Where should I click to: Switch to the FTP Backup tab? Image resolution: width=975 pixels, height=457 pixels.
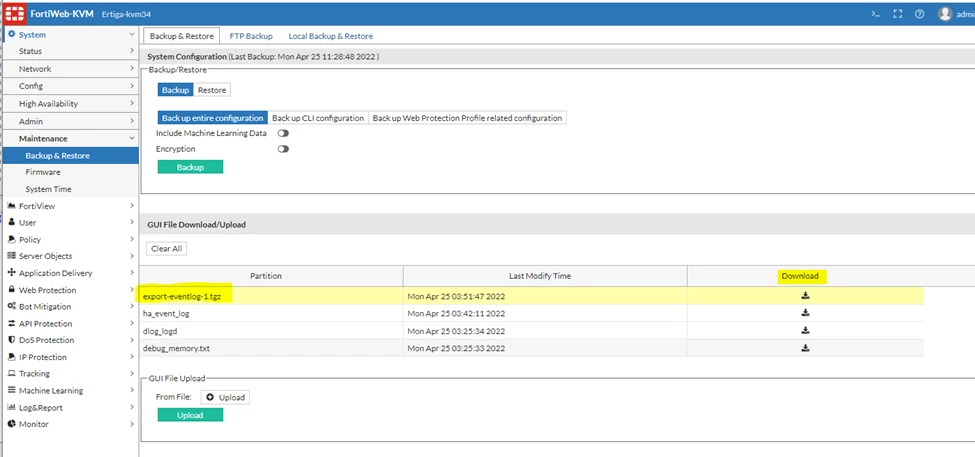[251, 36]
